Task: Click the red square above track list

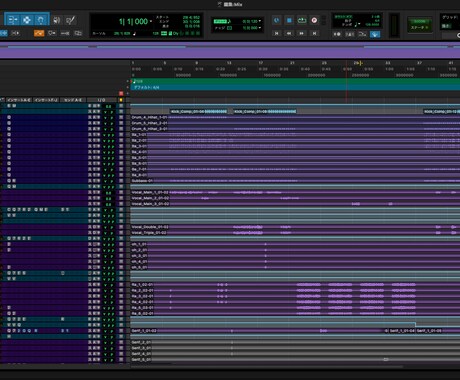Action: 121,94
